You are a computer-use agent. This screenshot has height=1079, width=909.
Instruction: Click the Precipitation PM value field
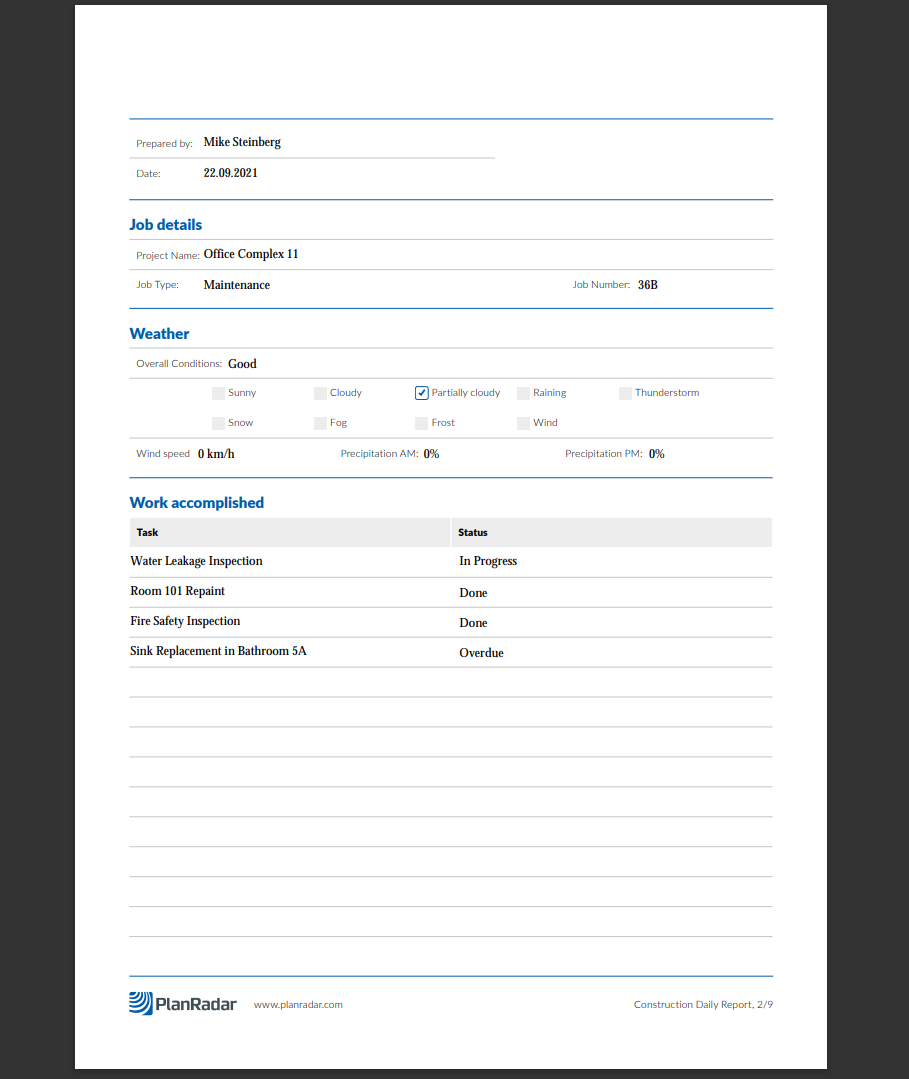[657, 454]
